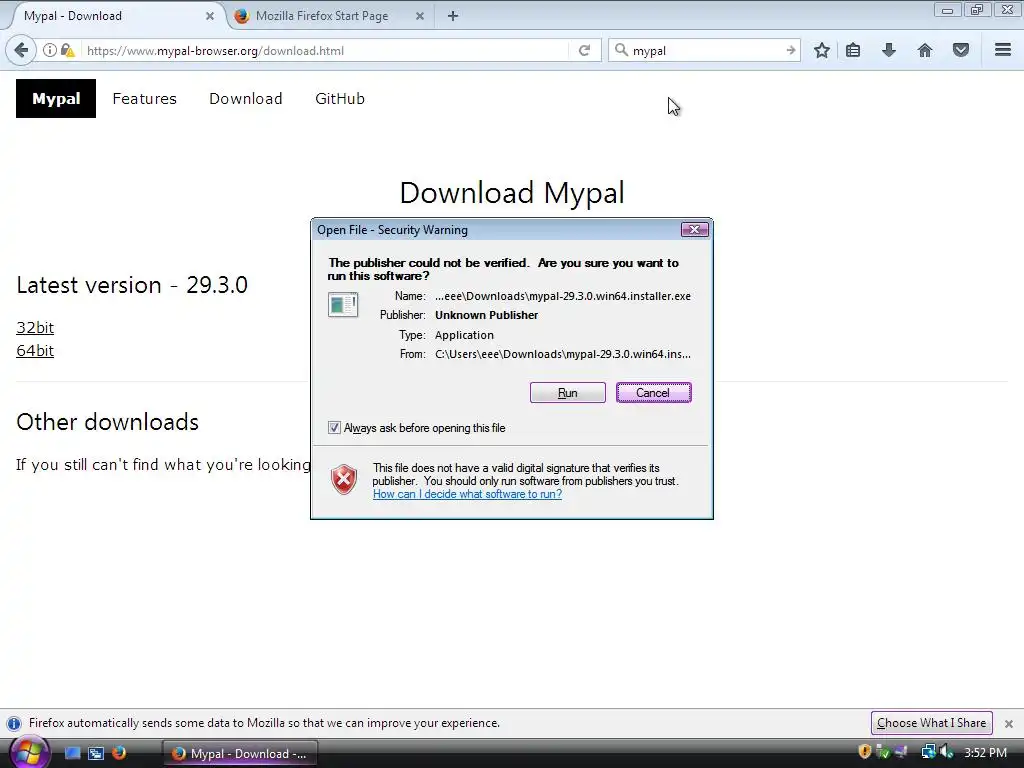This screenshot has width=1024, height=768.
Task: Bookmark this page with the star icon
Action: click(x=822, y=50)
